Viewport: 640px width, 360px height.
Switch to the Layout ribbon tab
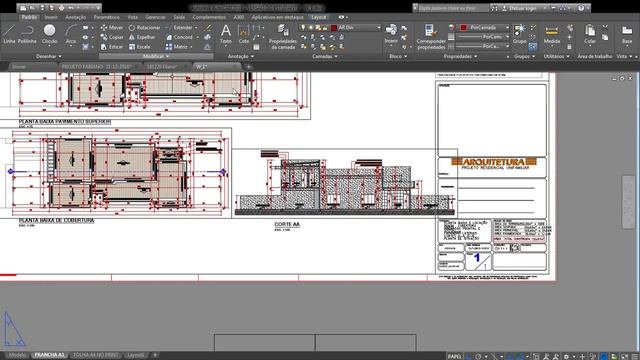click(319, 17)
